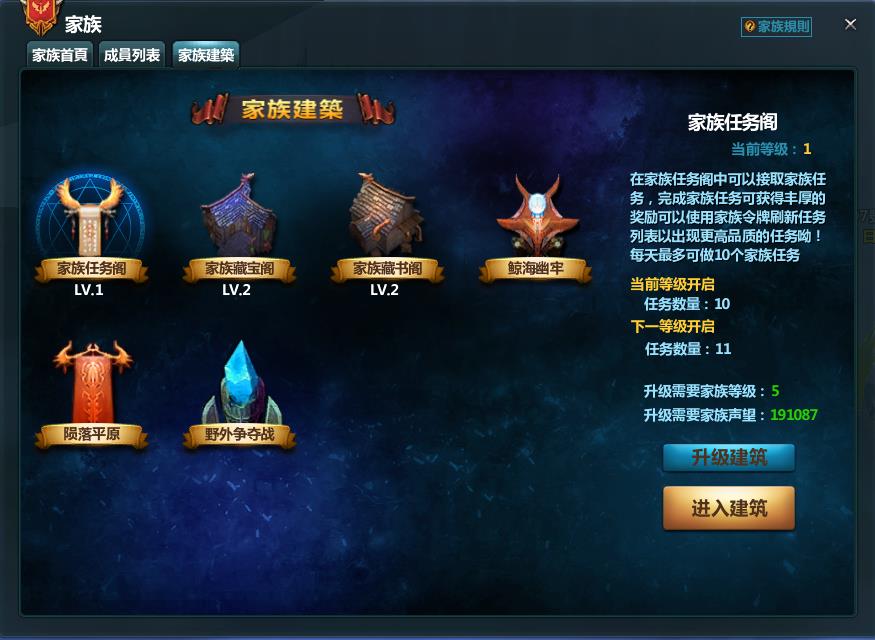Select the 鲸海幽牢 dungeon icon
The height and width of the screenshot is (640, 875).
(x=537, y=215)
